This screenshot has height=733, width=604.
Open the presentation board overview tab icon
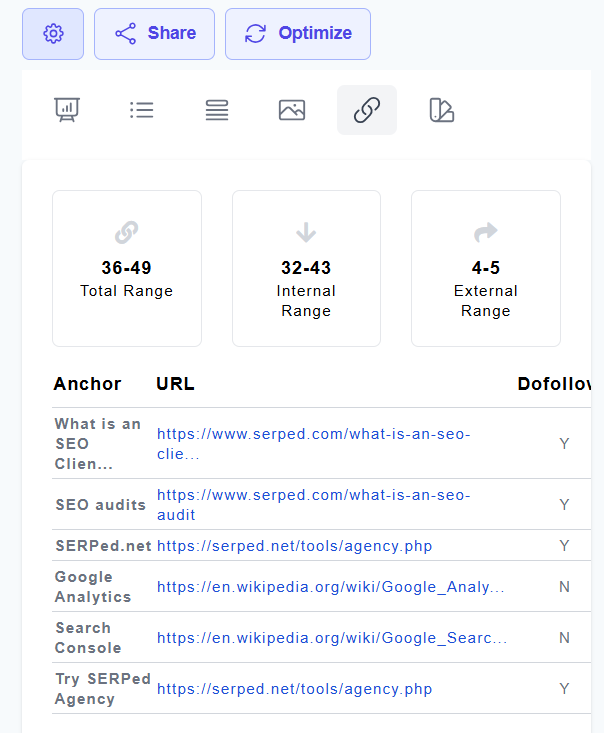(x=67, y=110)
